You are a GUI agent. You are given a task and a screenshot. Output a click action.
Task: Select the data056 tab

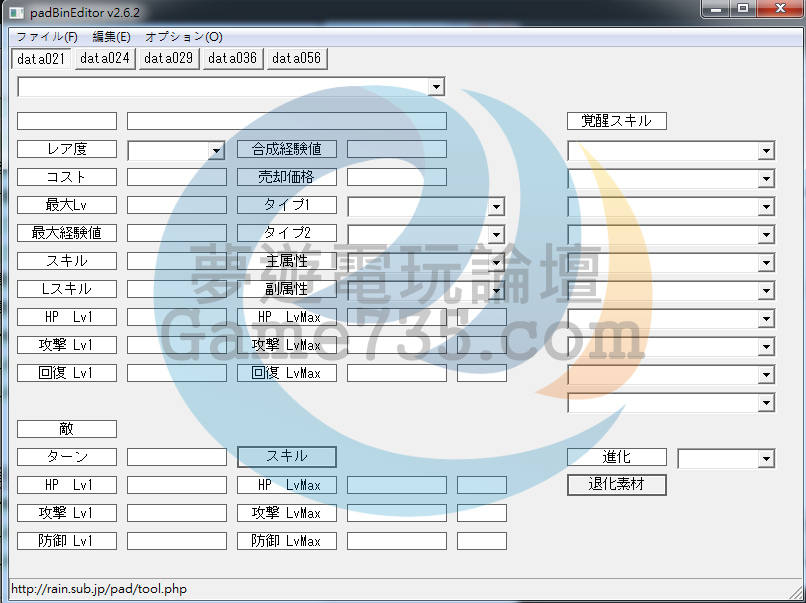click(x=296, y=58)
